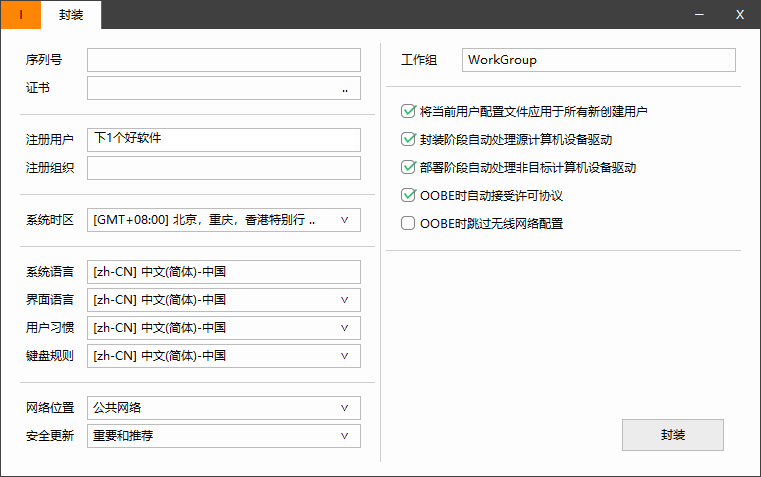Enable skip wireless network setup at OOBE

coord(408,224)
